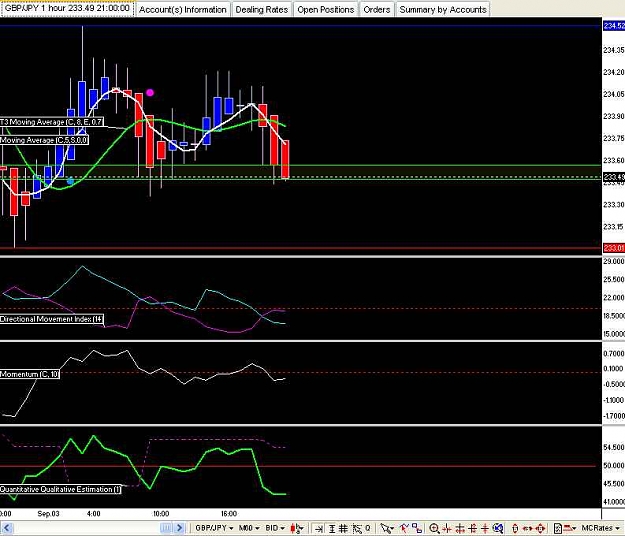Viewport: 625px width, 536px height.
Task: Click the red 233.01 price level label
Action: pyautogui.click(x=614, y=248)
